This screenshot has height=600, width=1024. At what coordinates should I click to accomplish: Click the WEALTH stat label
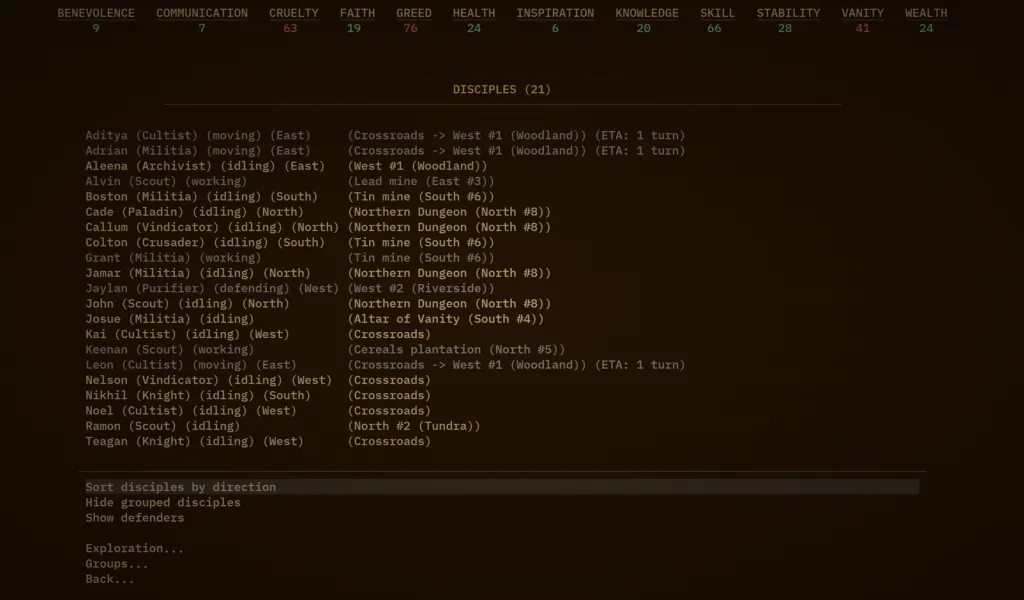(926, 13)
